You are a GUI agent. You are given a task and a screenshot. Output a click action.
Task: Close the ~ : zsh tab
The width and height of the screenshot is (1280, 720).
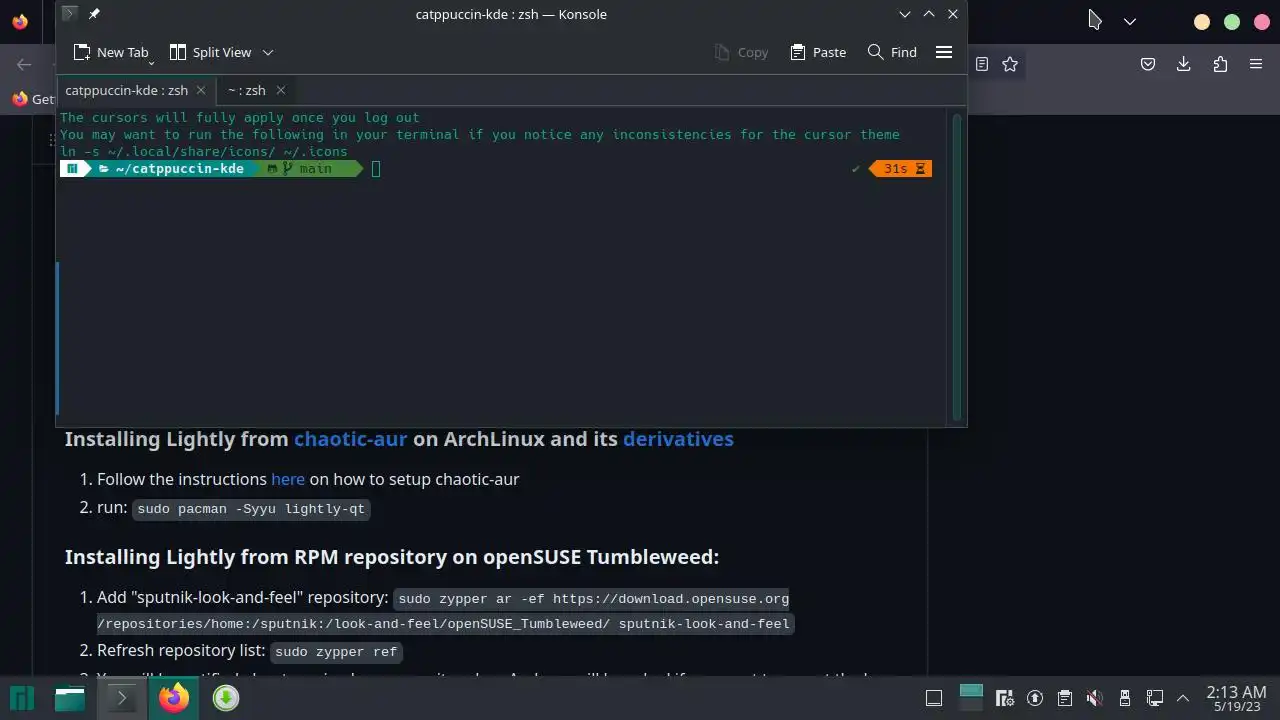(x=281, y=90)
